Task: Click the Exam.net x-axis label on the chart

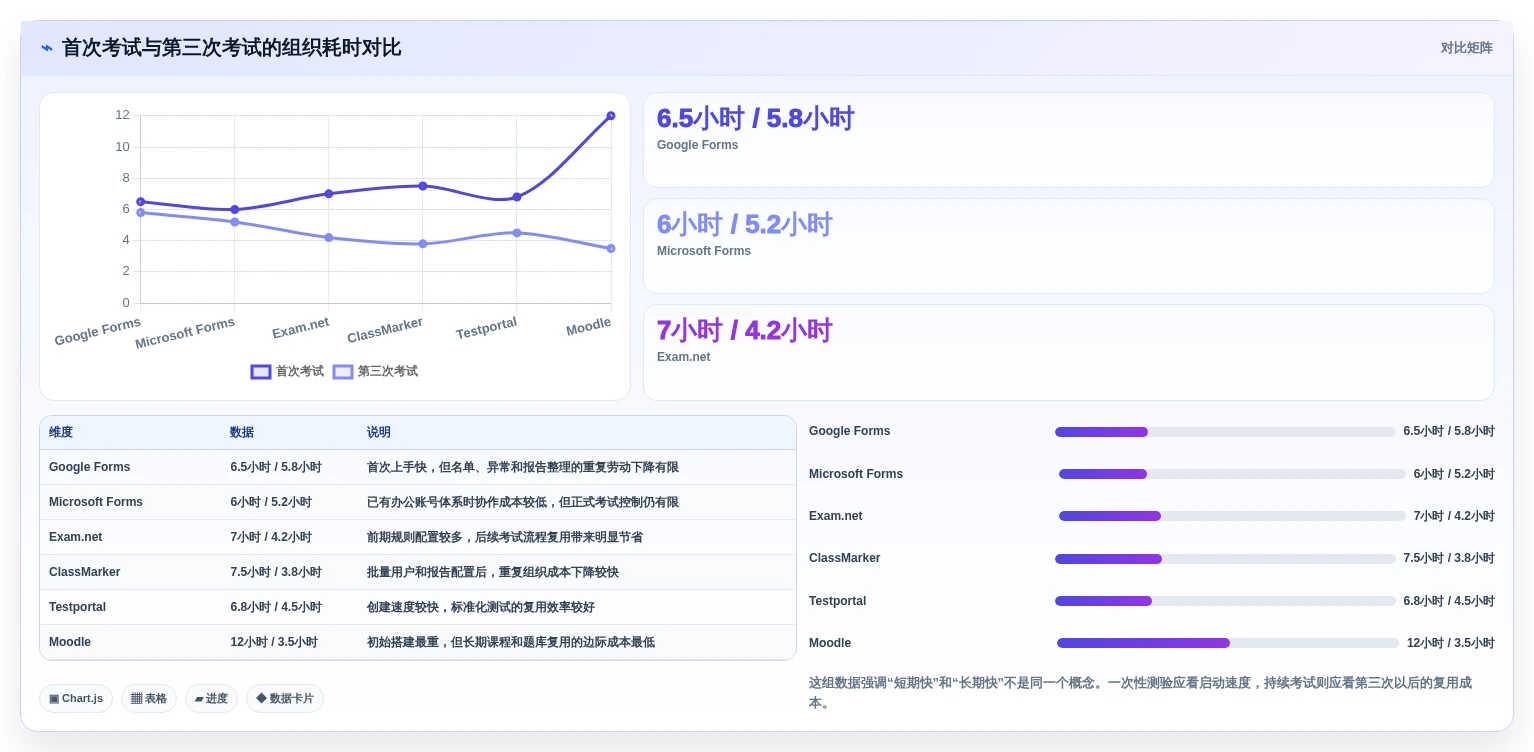Action: coord(301,328)
